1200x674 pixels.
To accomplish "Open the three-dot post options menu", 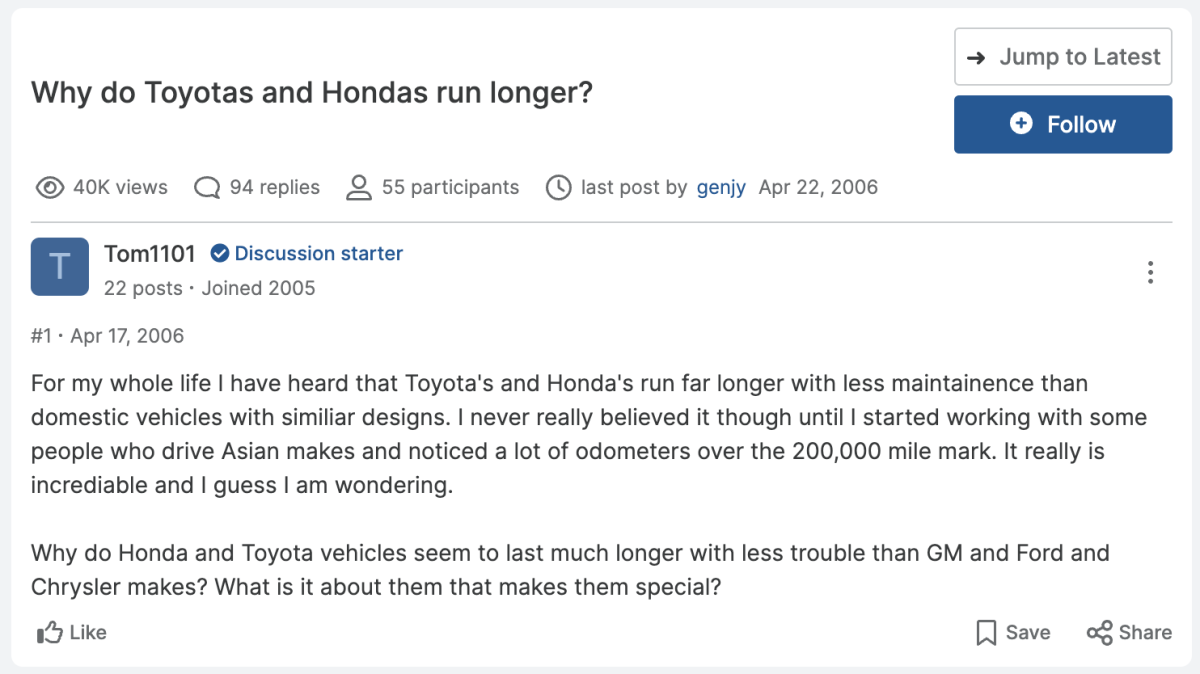I will [1150, 272].
